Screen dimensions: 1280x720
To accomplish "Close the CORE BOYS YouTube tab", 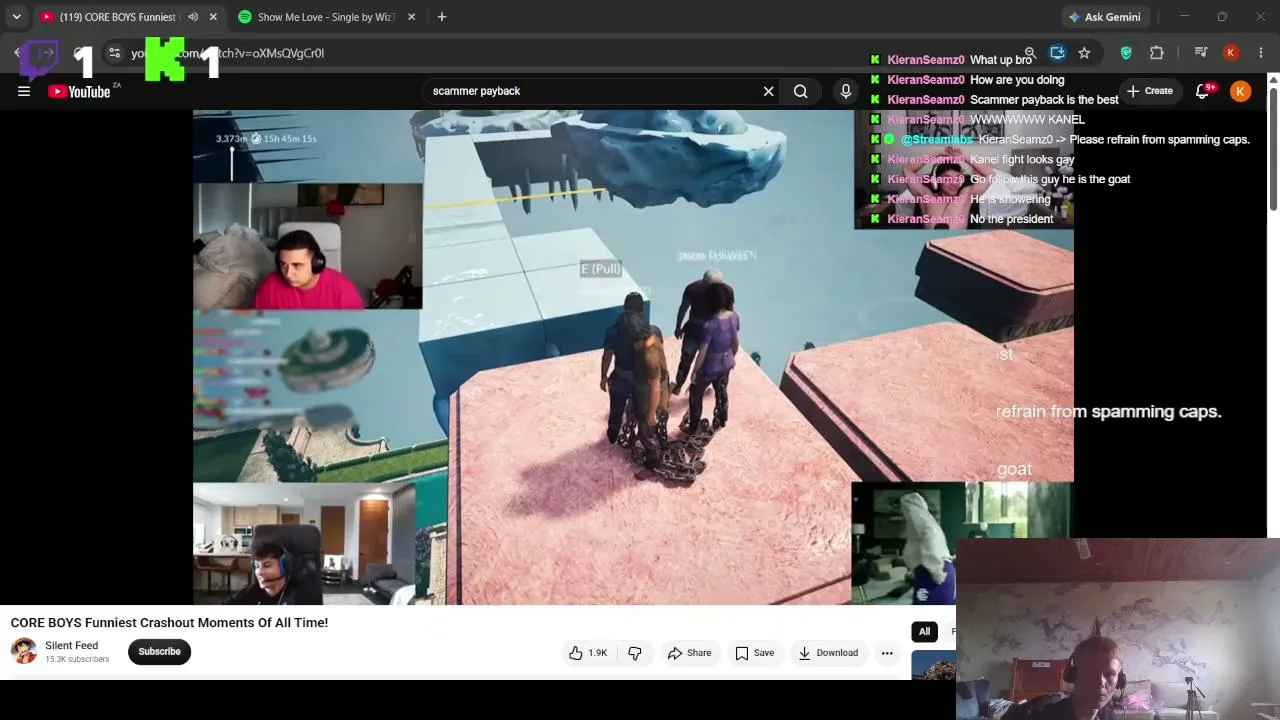I will pyautogui.click(x=213, y=17).
